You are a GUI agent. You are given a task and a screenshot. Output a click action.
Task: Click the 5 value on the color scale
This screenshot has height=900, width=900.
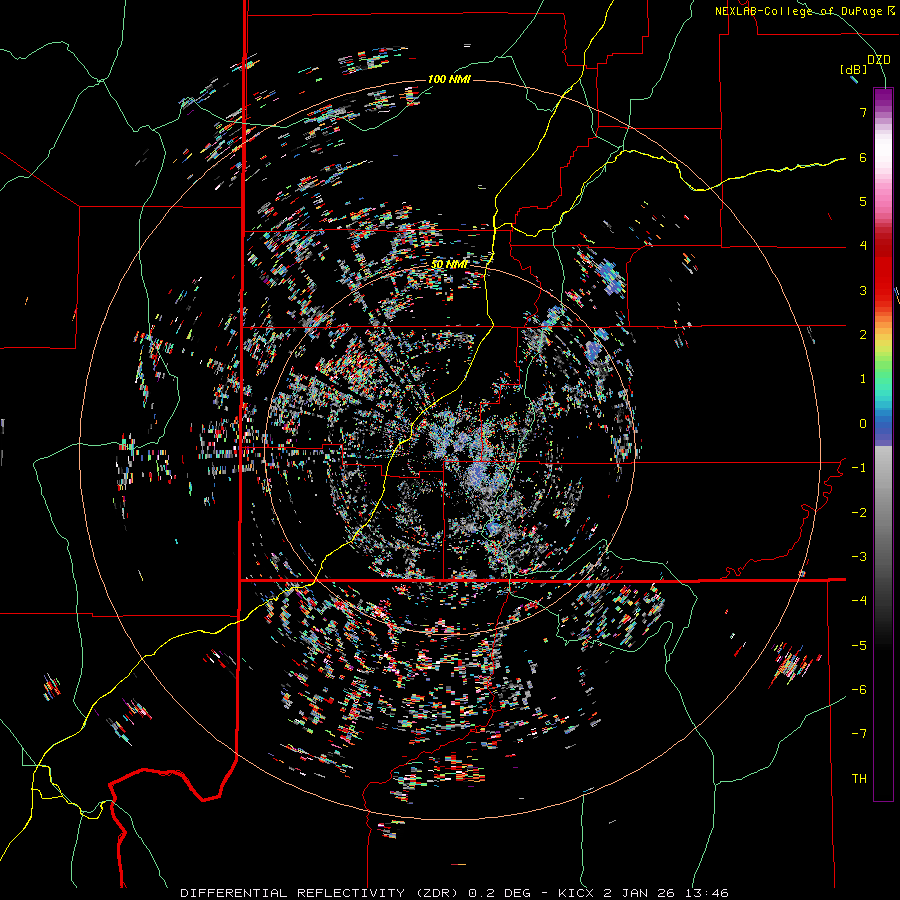click(x=863, y=201)
